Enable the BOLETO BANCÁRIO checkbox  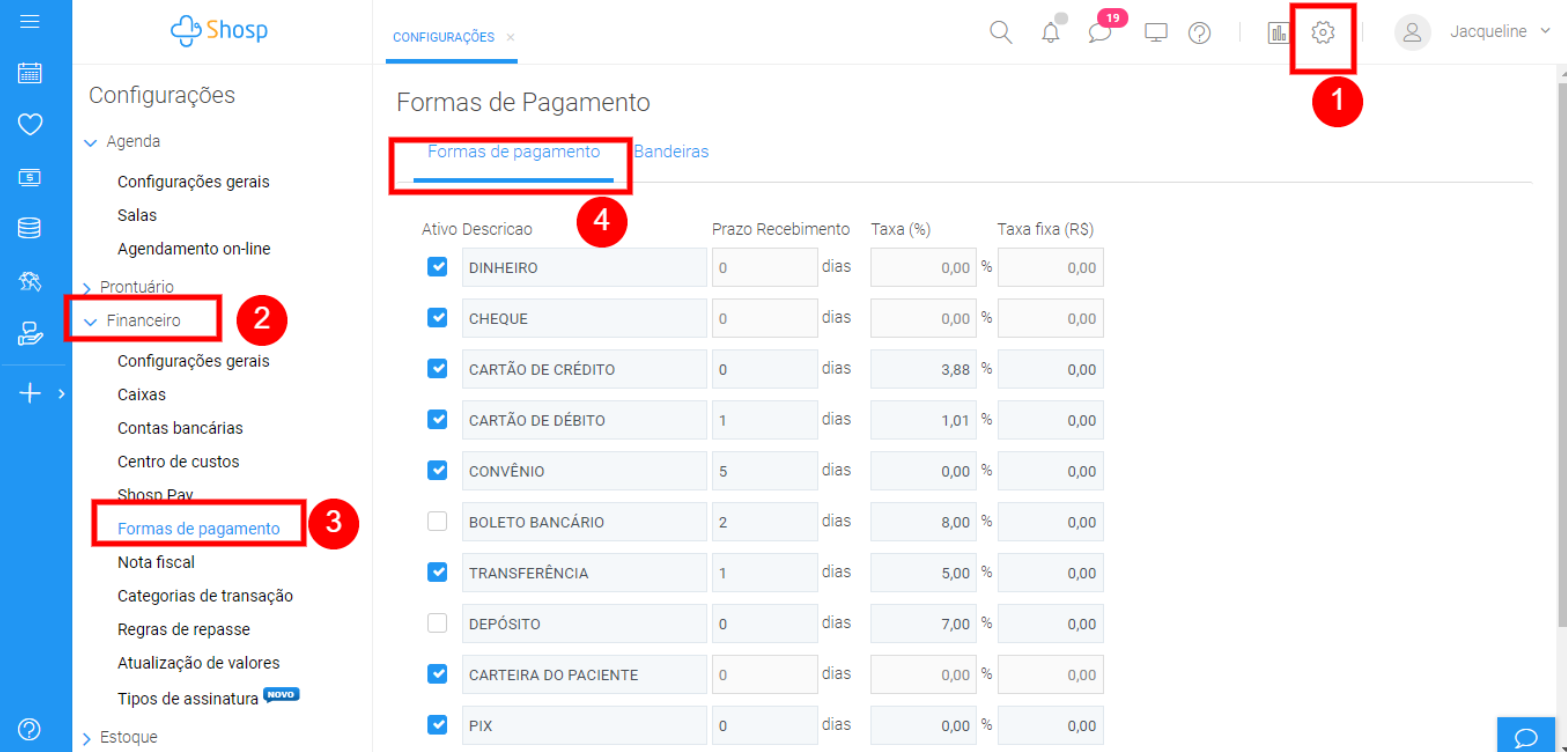(437, 521)
